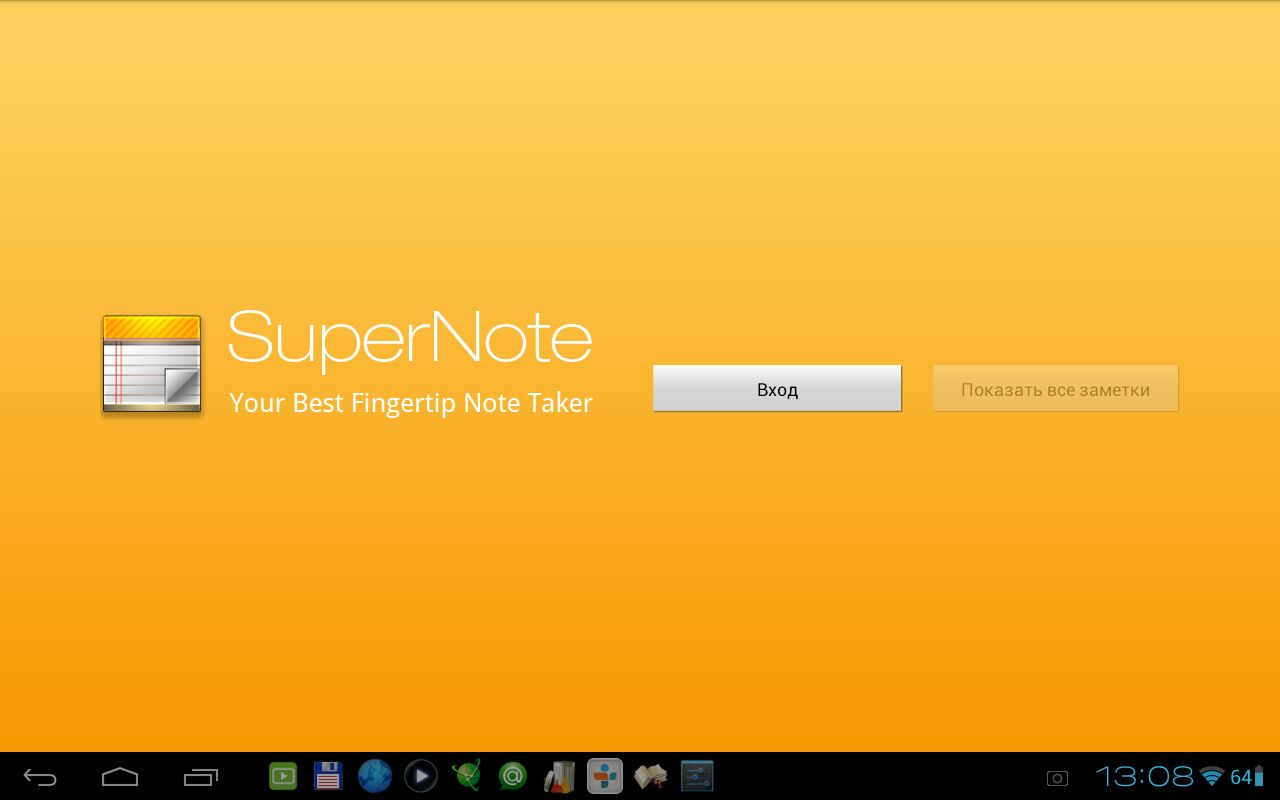Tap the 13:08 clock in status bar
Viewport: 1280px width, 800px height.
coord(1144,777)
